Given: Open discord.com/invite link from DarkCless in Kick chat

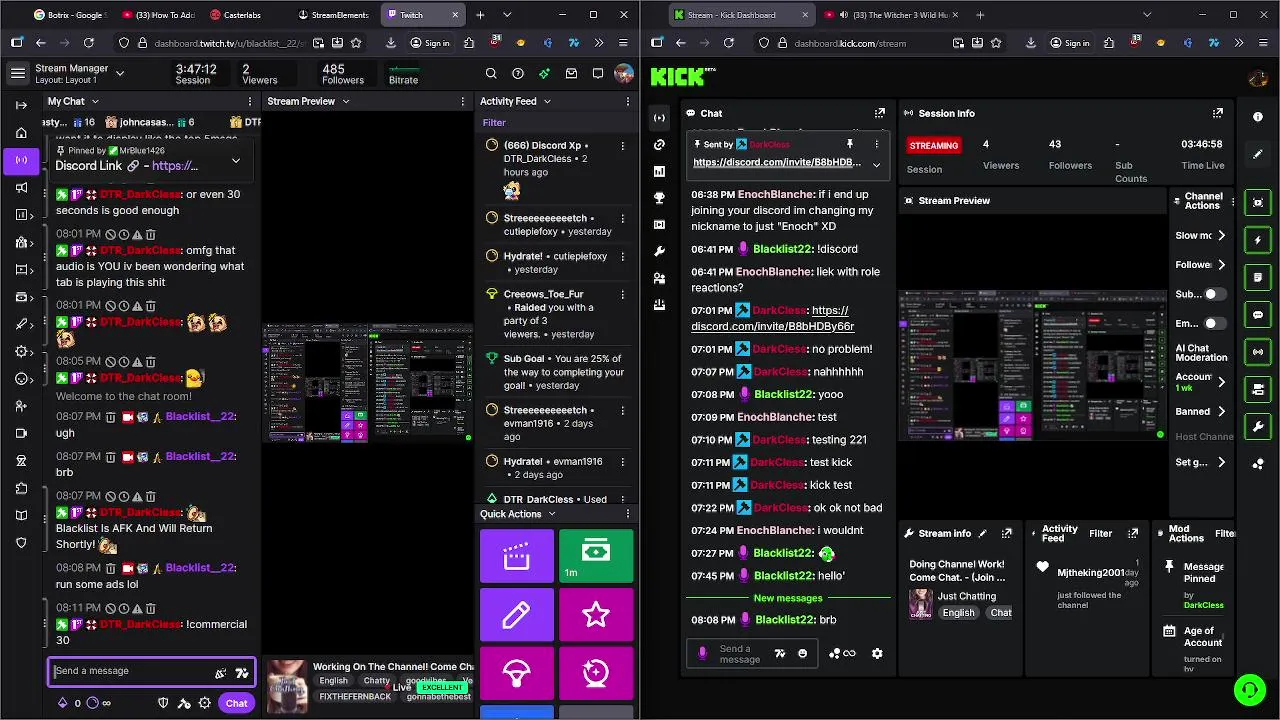Looking at the screenshot, I should pos(772,318).
